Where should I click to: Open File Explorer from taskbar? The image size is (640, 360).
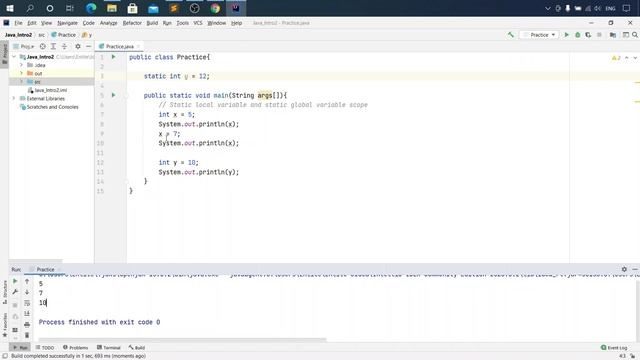[x=112, y=8]
